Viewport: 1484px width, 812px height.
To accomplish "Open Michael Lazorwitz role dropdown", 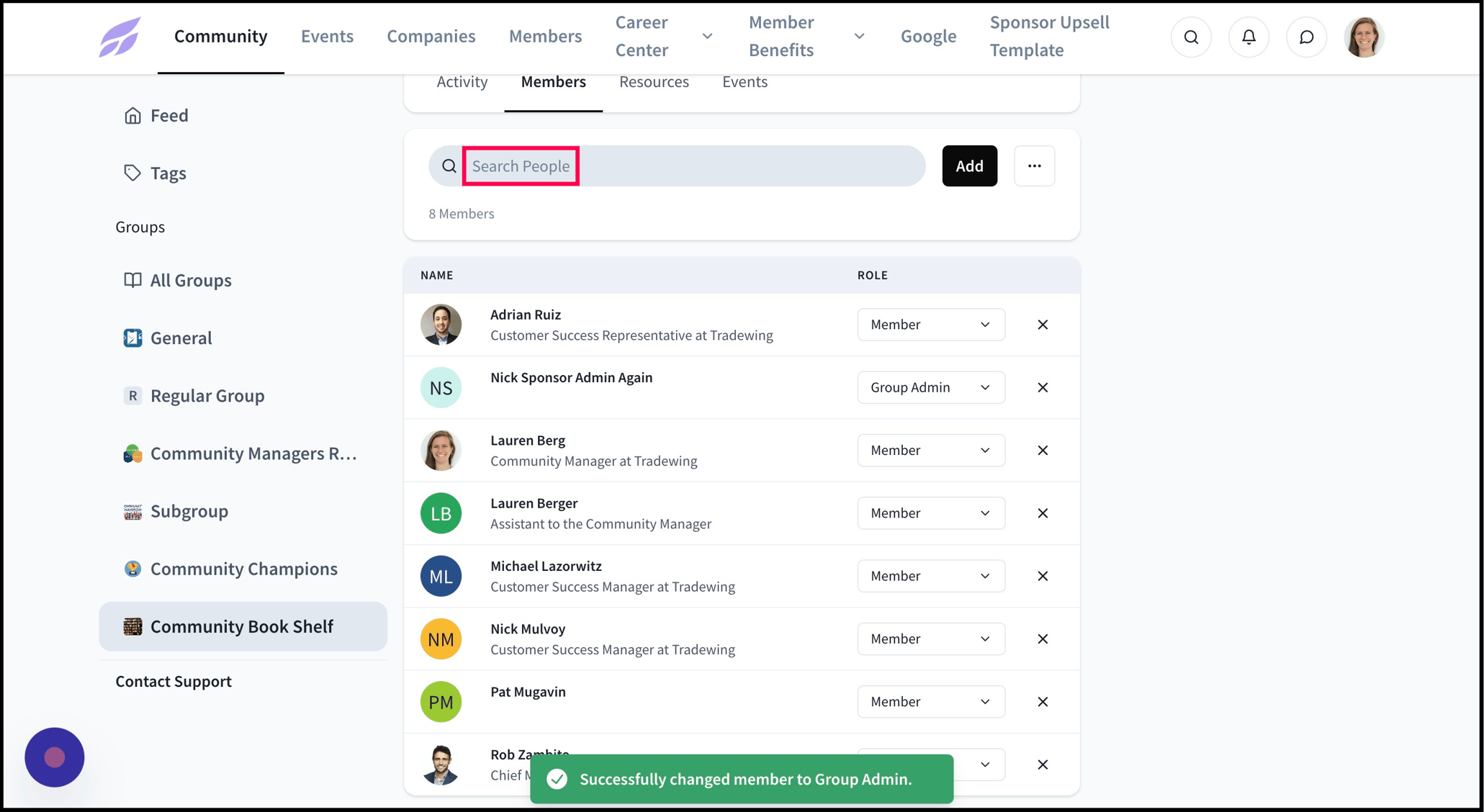I will pyautogui.click(x=931, y=576).
